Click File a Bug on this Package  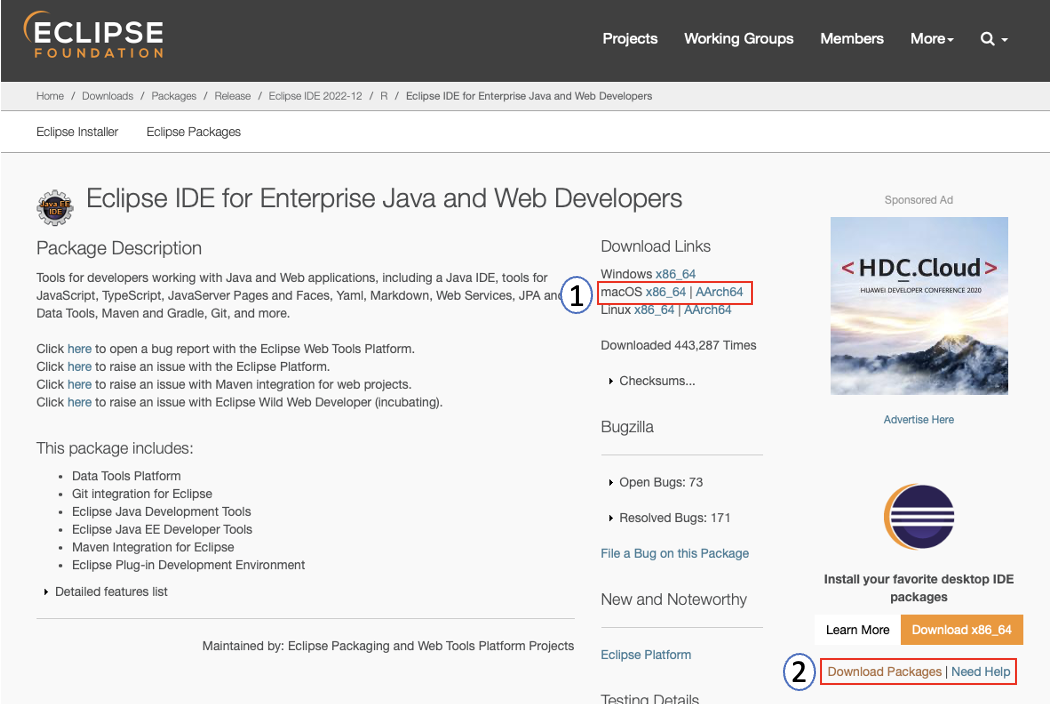coord(675,553)
